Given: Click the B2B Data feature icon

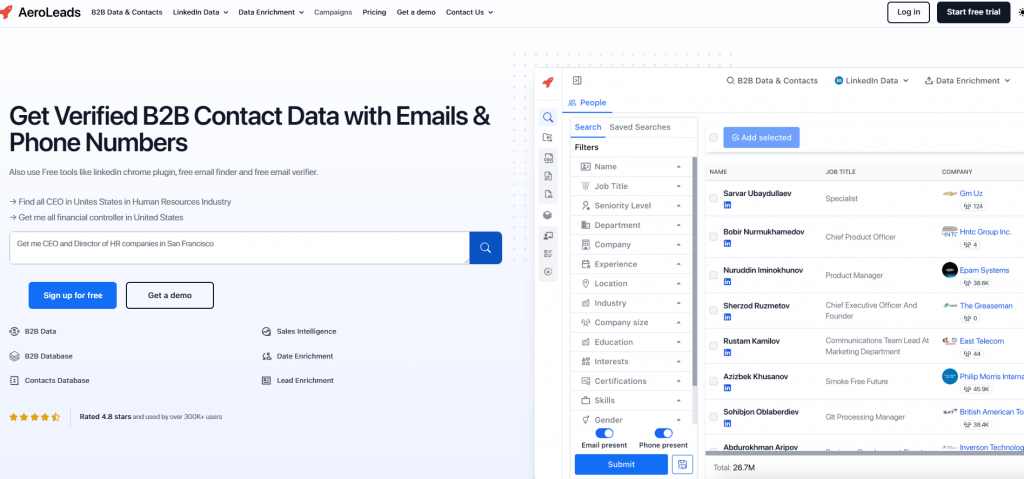Looking at the screenshot, I should pos(14,331).
